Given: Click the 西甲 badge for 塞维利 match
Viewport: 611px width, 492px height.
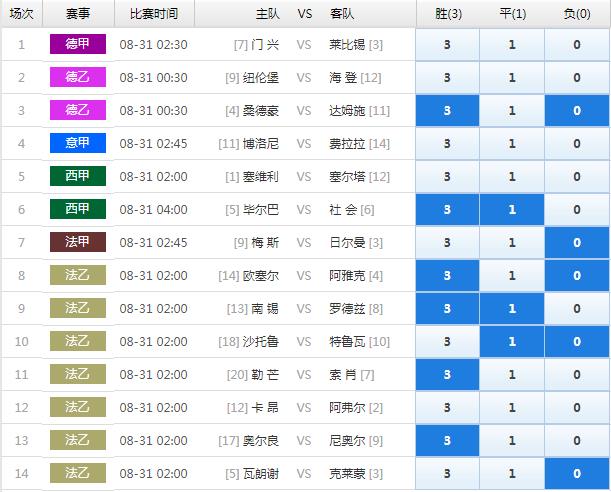Looking at the screenshot, I should coord(77,176).
